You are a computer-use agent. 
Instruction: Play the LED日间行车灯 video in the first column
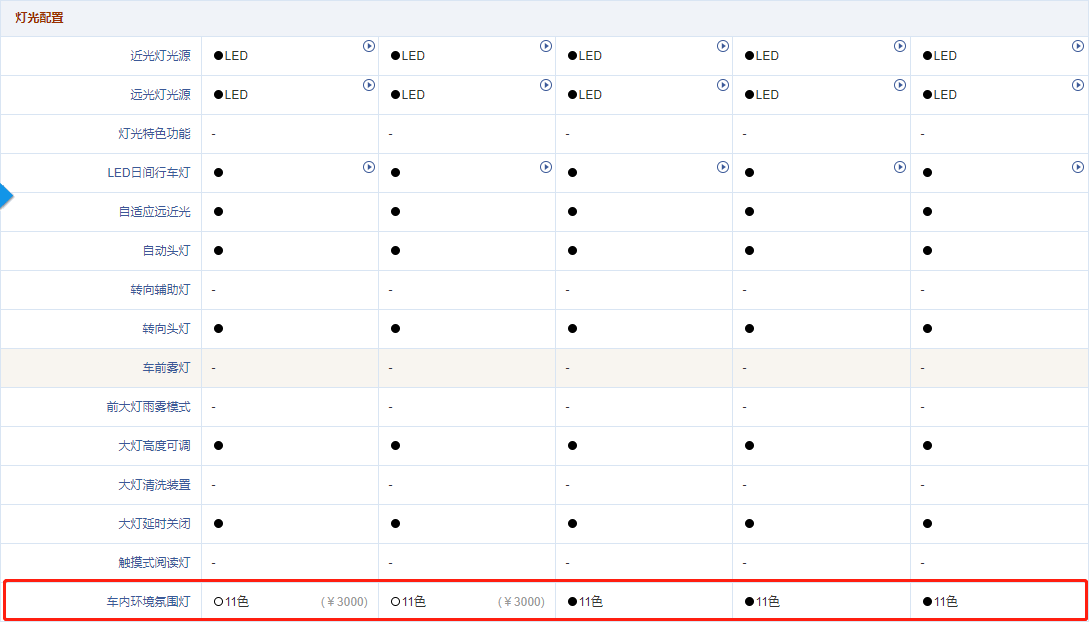point(368,167)
